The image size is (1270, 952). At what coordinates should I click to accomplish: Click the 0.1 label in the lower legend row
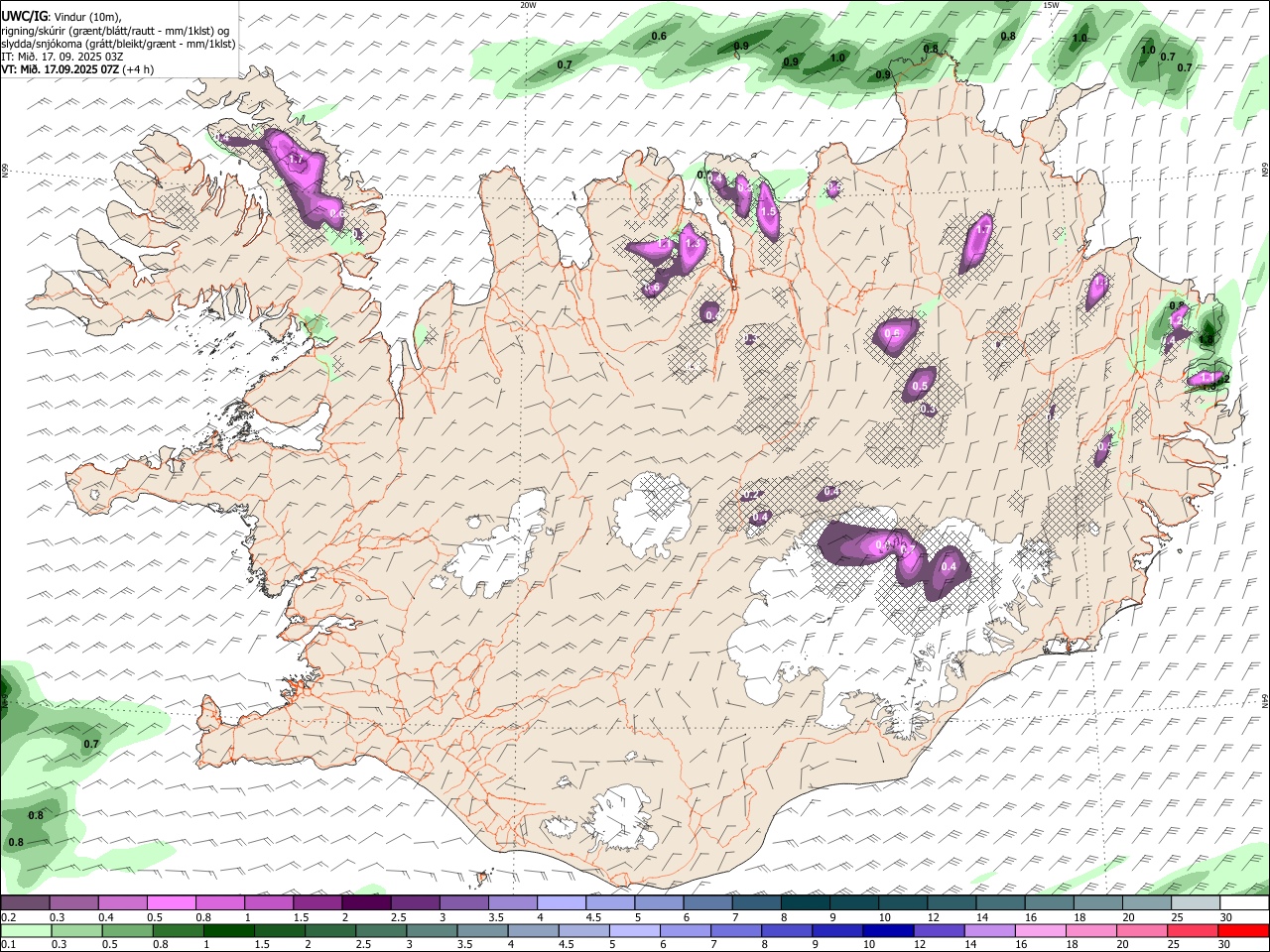(x=8, y=945)
